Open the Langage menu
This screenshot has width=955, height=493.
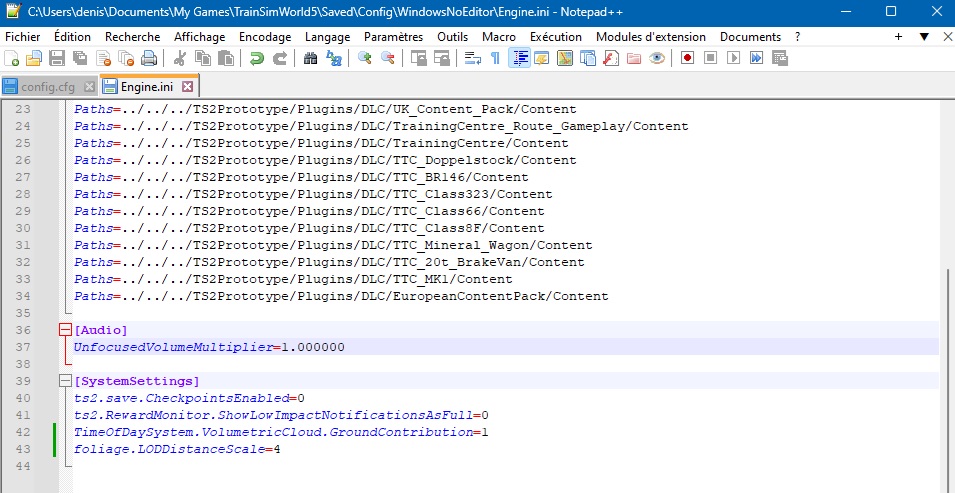[328, 37]
